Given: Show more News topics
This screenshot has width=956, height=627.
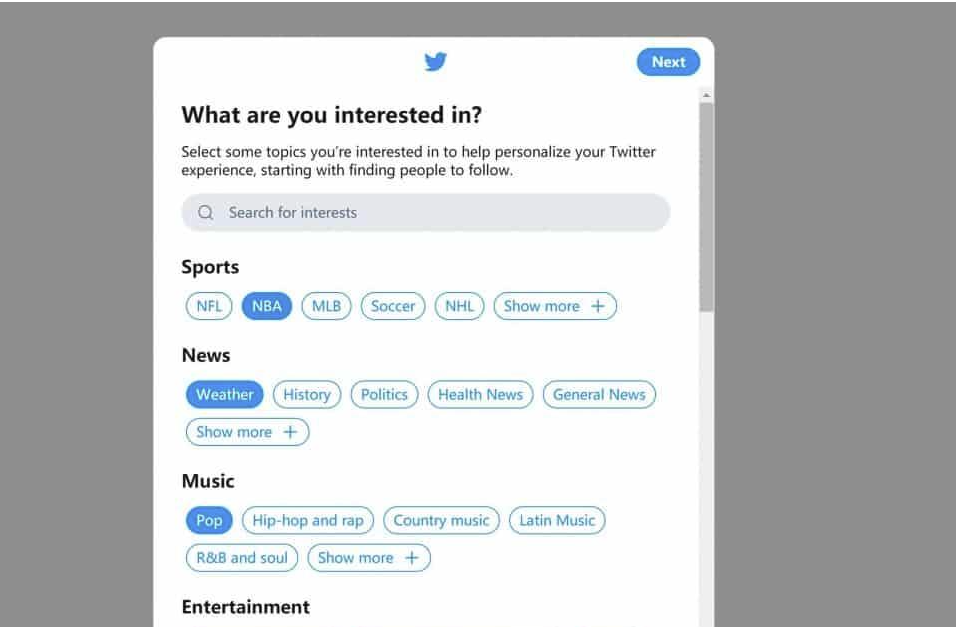Looking at the screenshot, I should point(247,432).
